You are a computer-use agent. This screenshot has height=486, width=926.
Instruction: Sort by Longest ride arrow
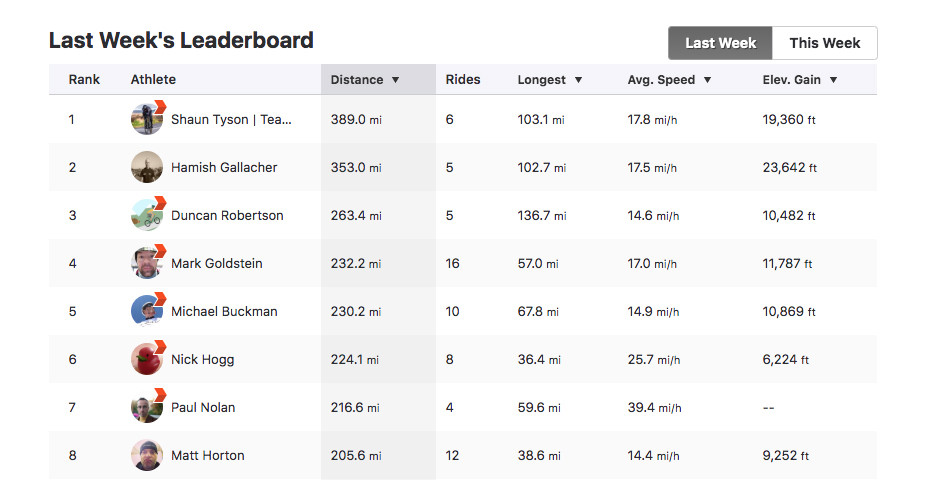pyautogui.click(x=579, y=80)
